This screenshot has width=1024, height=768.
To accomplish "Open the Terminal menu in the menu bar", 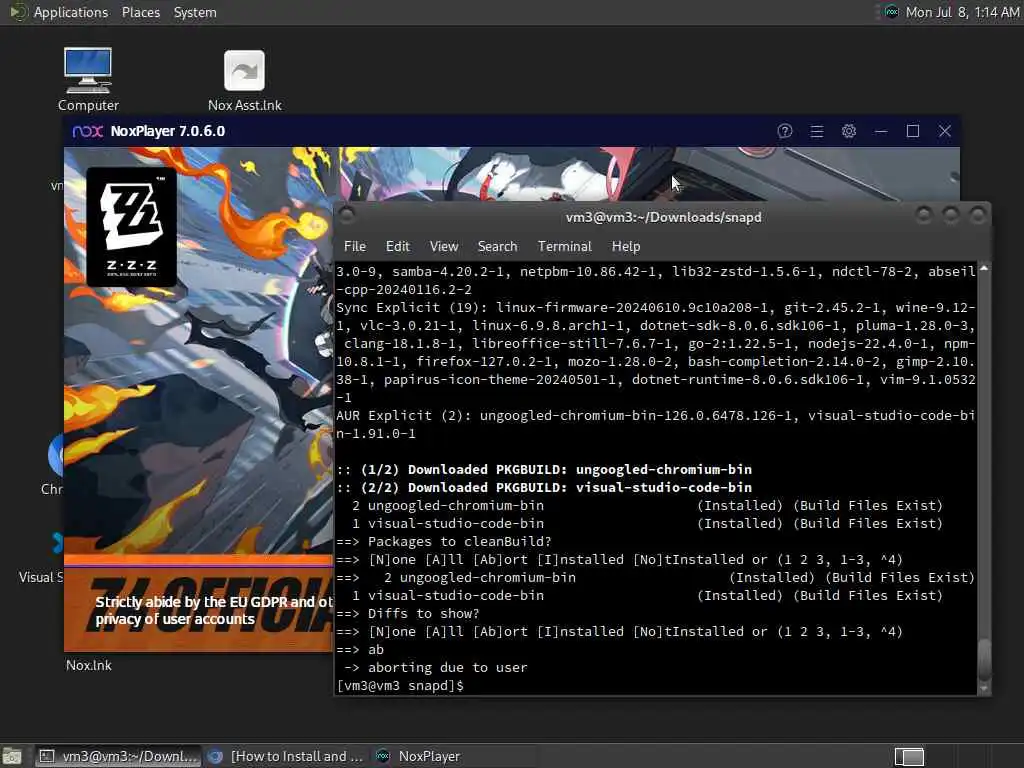I will (x=565, y=246).
